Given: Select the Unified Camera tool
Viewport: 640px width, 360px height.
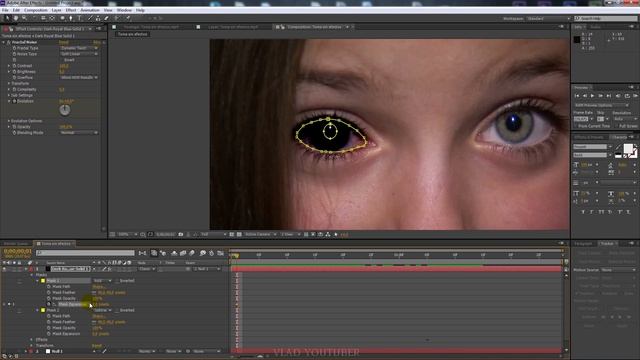Looking at the screenshot, I should point(43,18).
